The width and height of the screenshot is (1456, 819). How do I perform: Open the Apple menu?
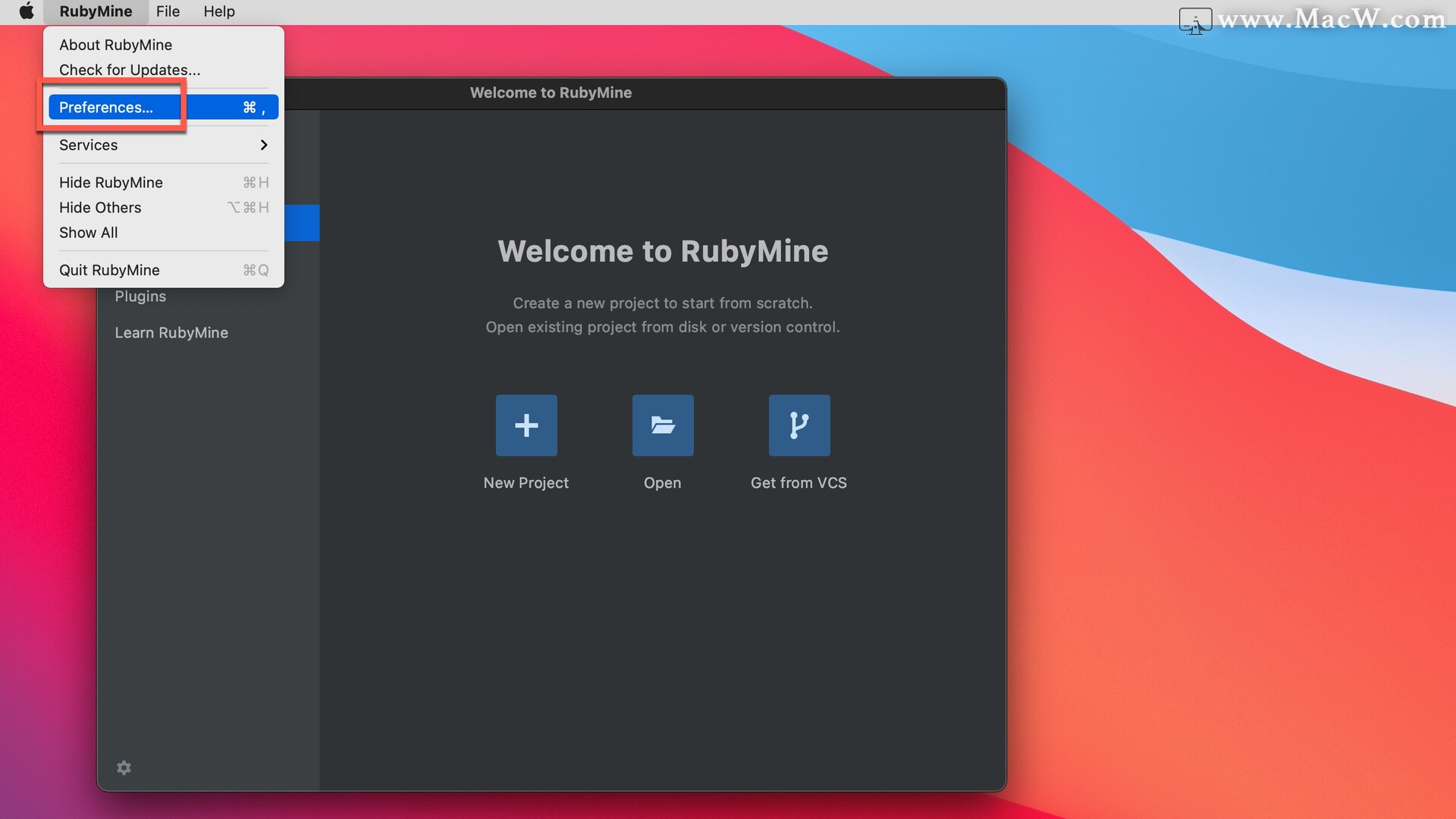[27, 11]
